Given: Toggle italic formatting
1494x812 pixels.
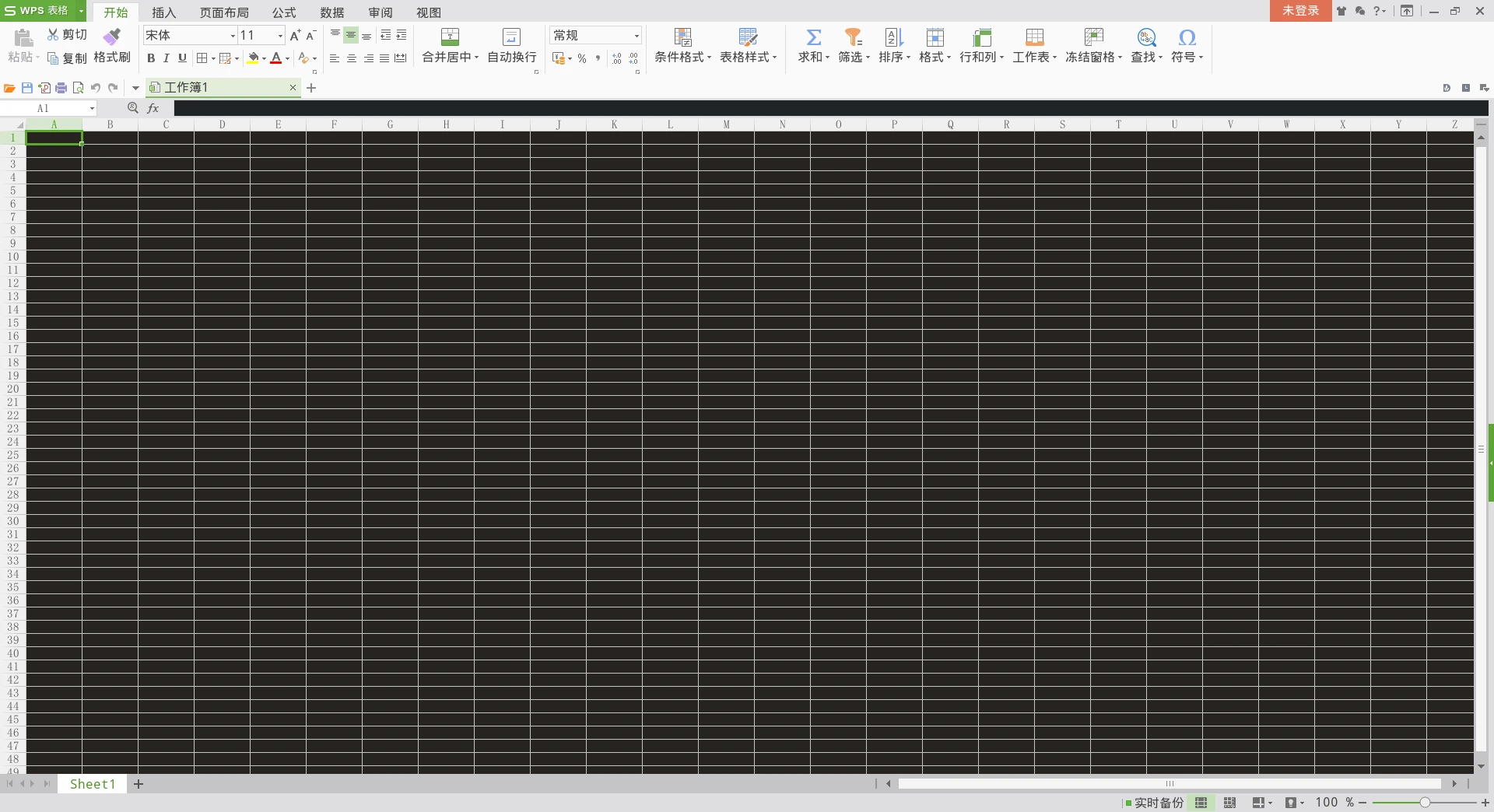Looking at the screenshot, I should [167, 58].
